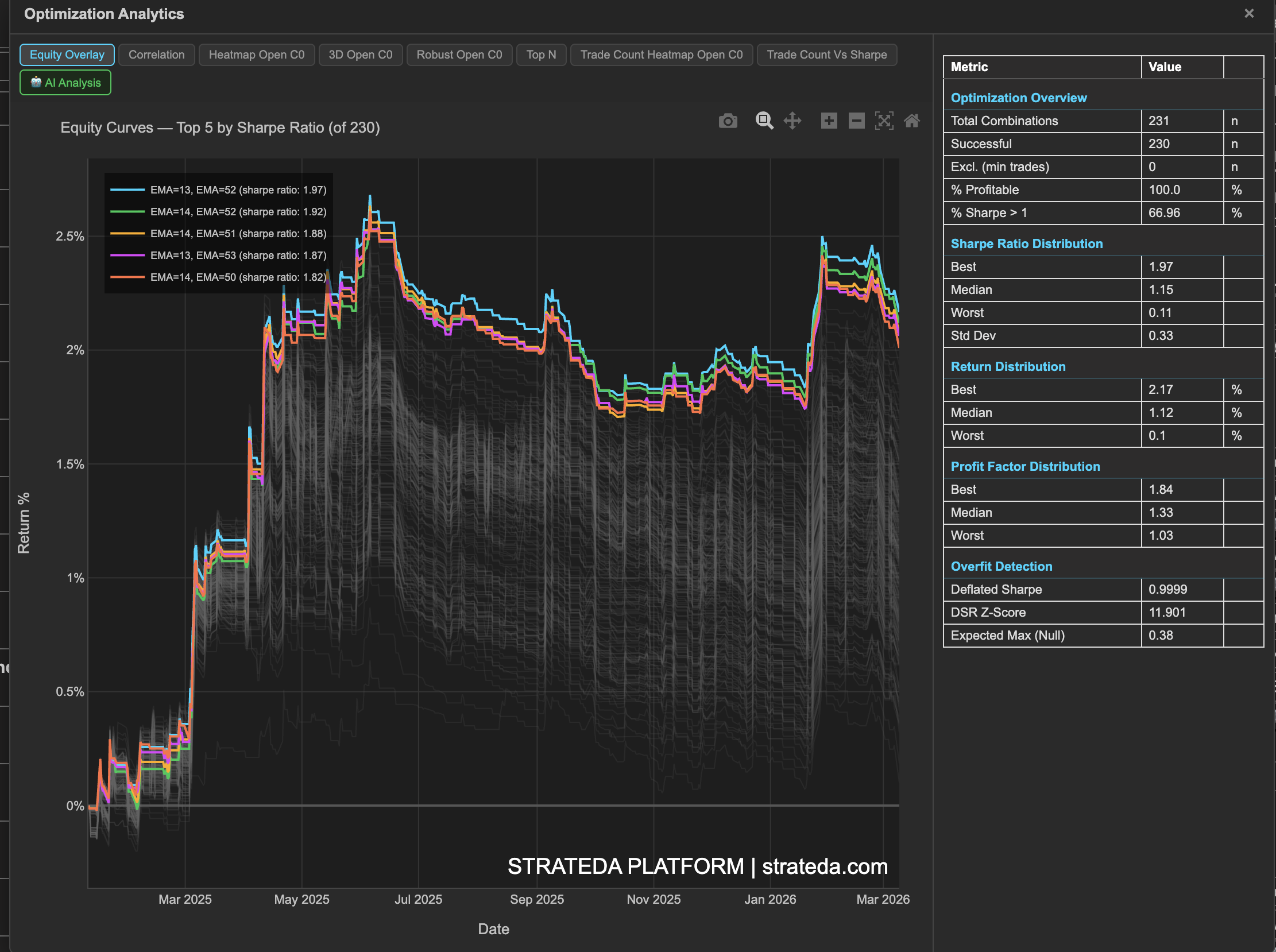Hide the EMA=13, EMA=52 curve via legend
The width and height of the screenshot is (1276, 952).
237,189
